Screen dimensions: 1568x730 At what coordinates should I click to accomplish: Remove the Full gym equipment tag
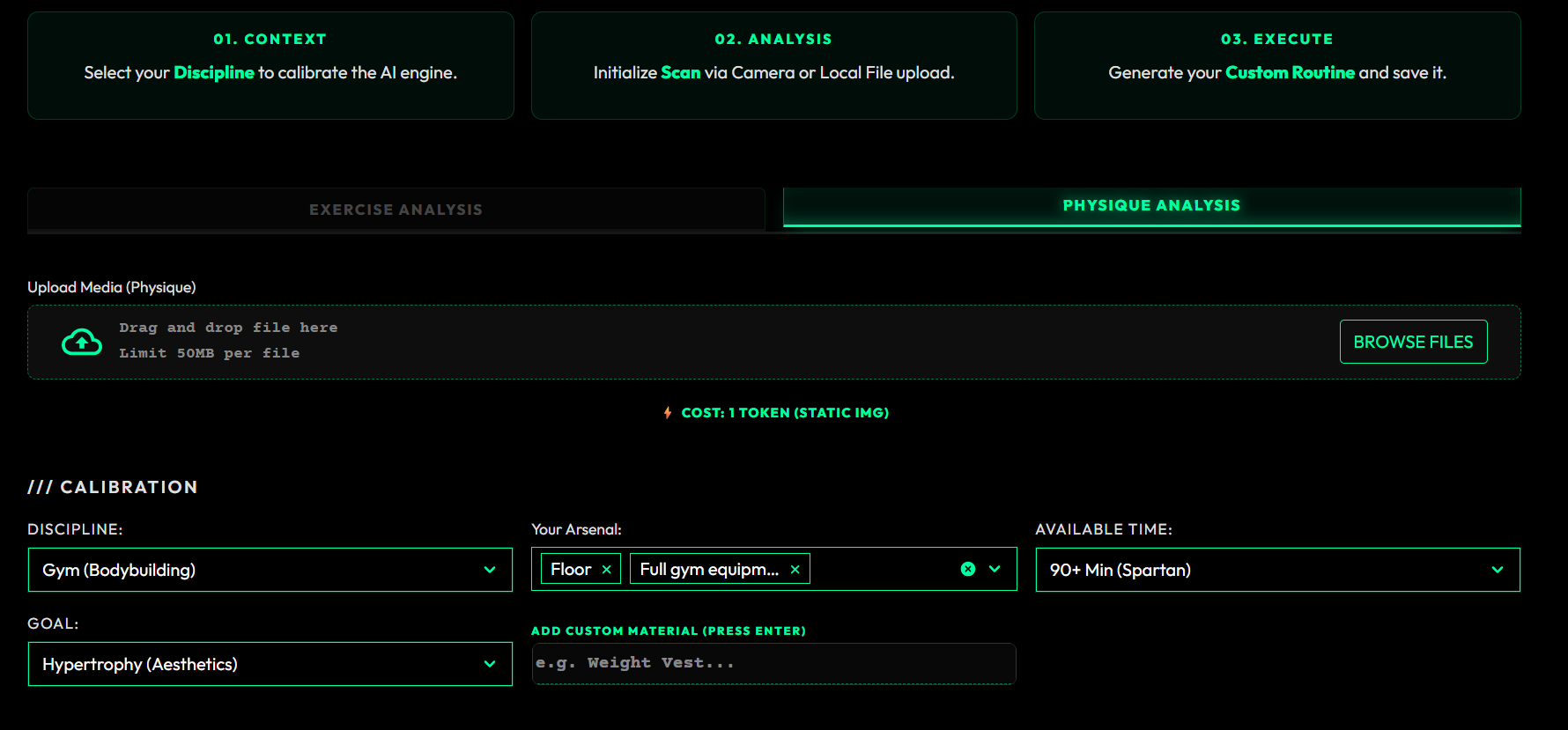pos(795,570)
